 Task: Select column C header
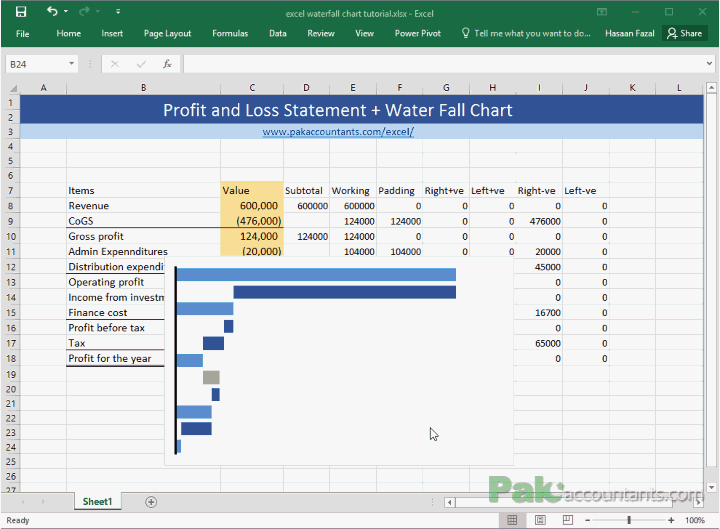pos(252,88)
